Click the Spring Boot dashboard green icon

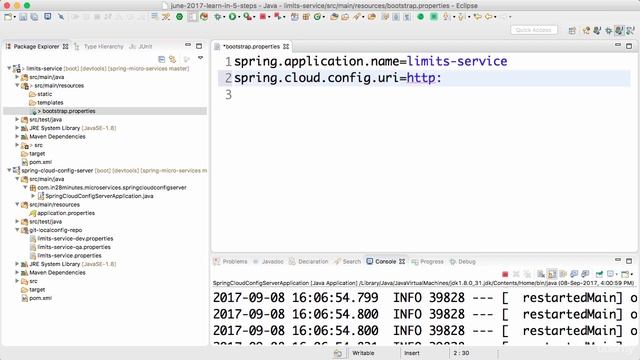click(180, 17)
